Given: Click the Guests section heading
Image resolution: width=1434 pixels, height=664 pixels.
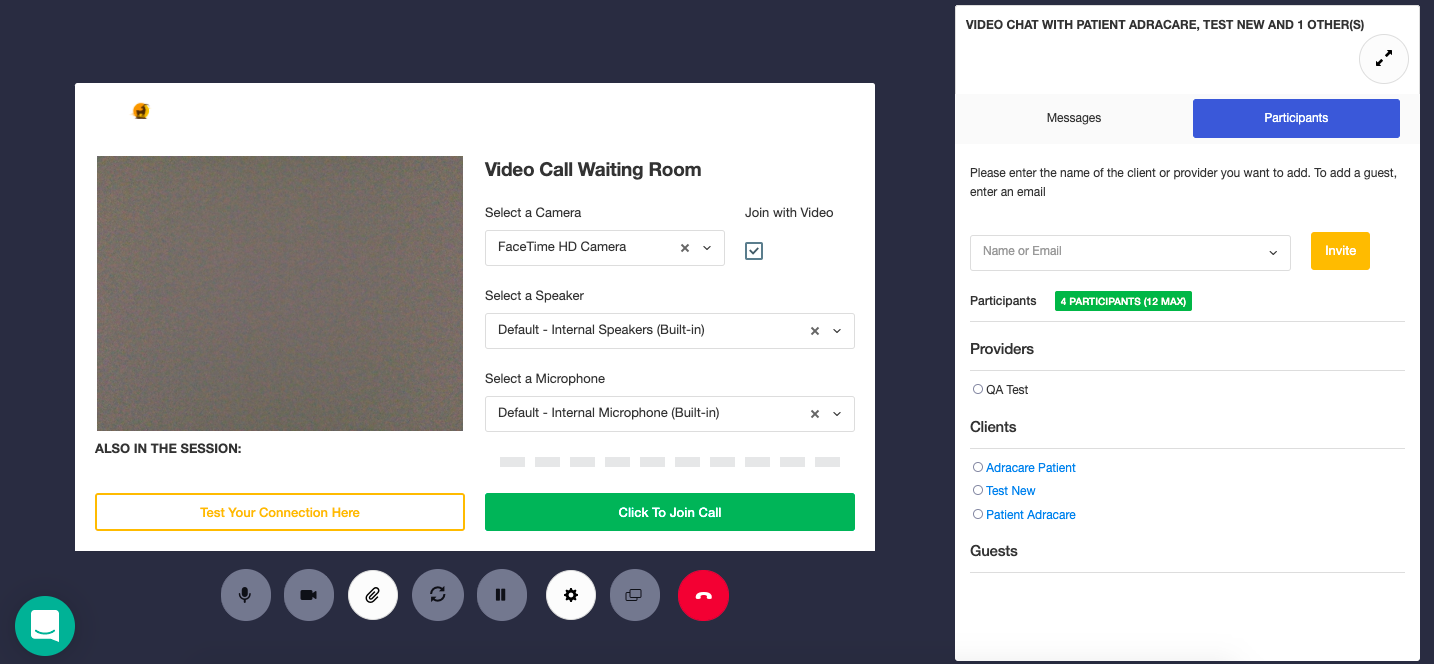Looking at the screenshot, I should pos(994,551).
